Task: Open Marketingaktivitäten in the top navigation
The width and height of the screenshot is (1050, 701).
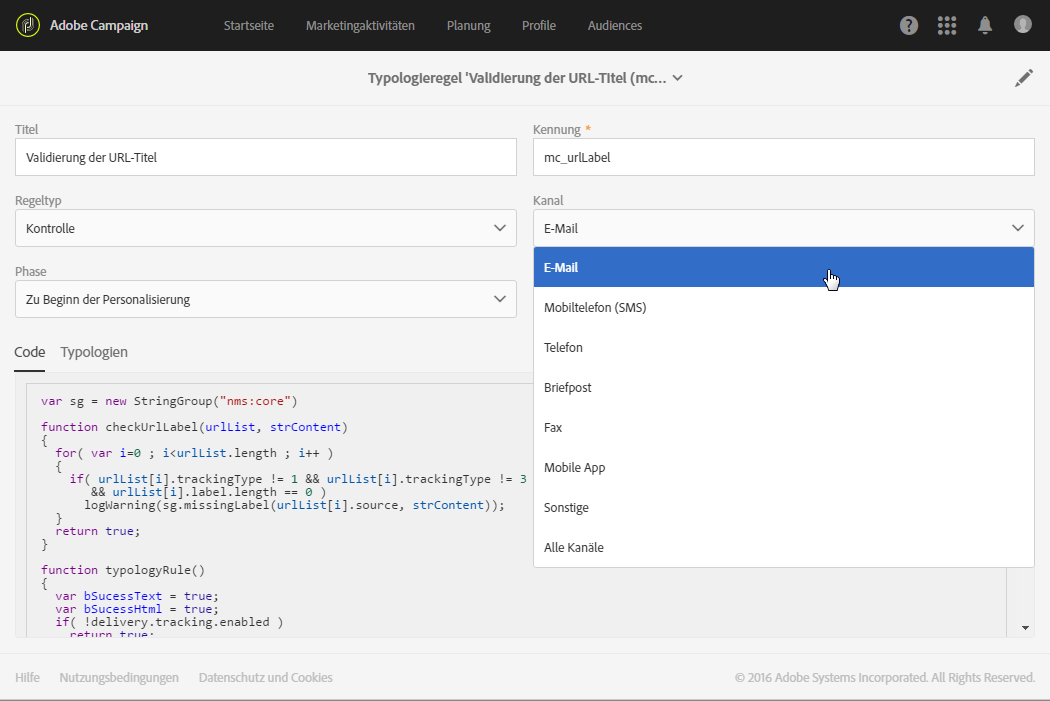Action: pos(360,25)
